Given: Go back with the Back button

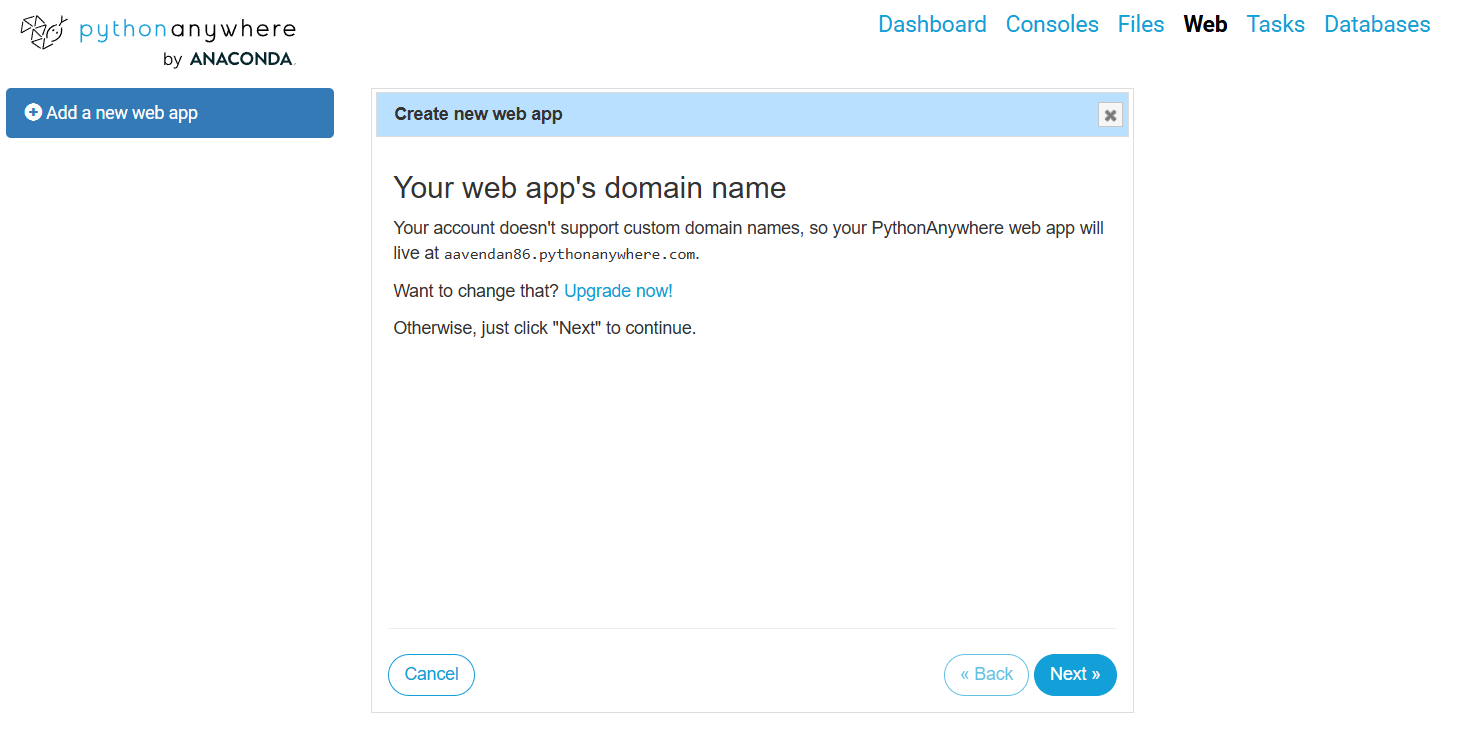Looking at the screenshot, I should point(986,674).
